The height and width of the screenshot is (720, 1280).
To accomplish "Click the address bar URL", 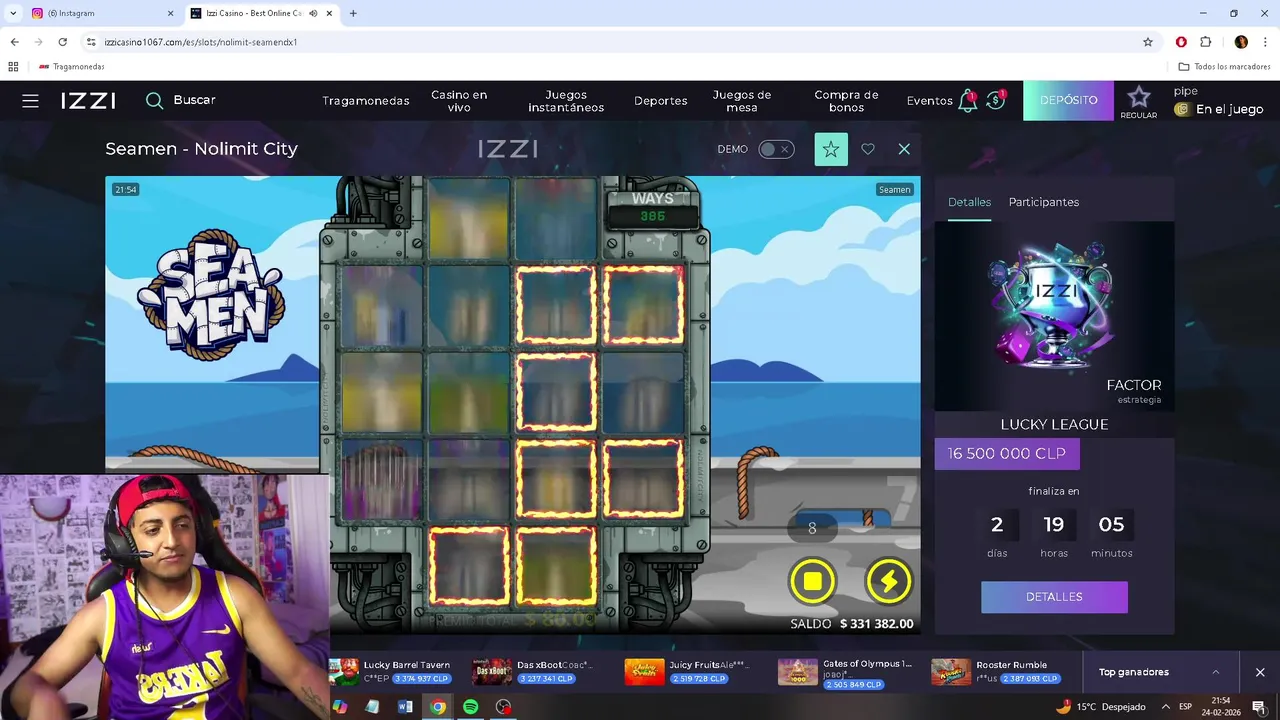I will [x=200, y=42].
